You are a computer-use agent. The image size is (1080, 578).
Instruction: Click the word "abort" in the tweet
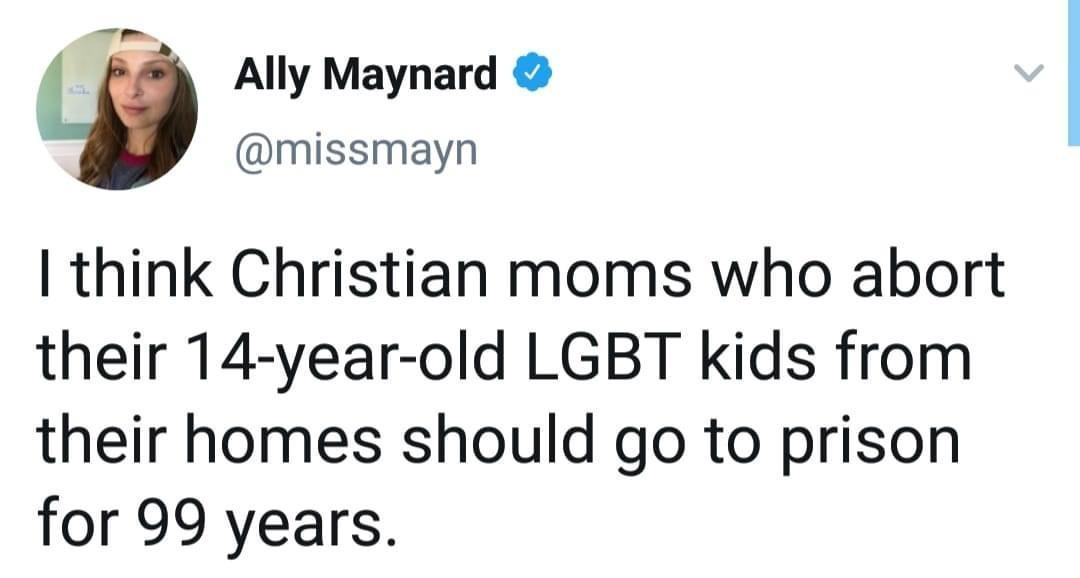click(928, 273)
